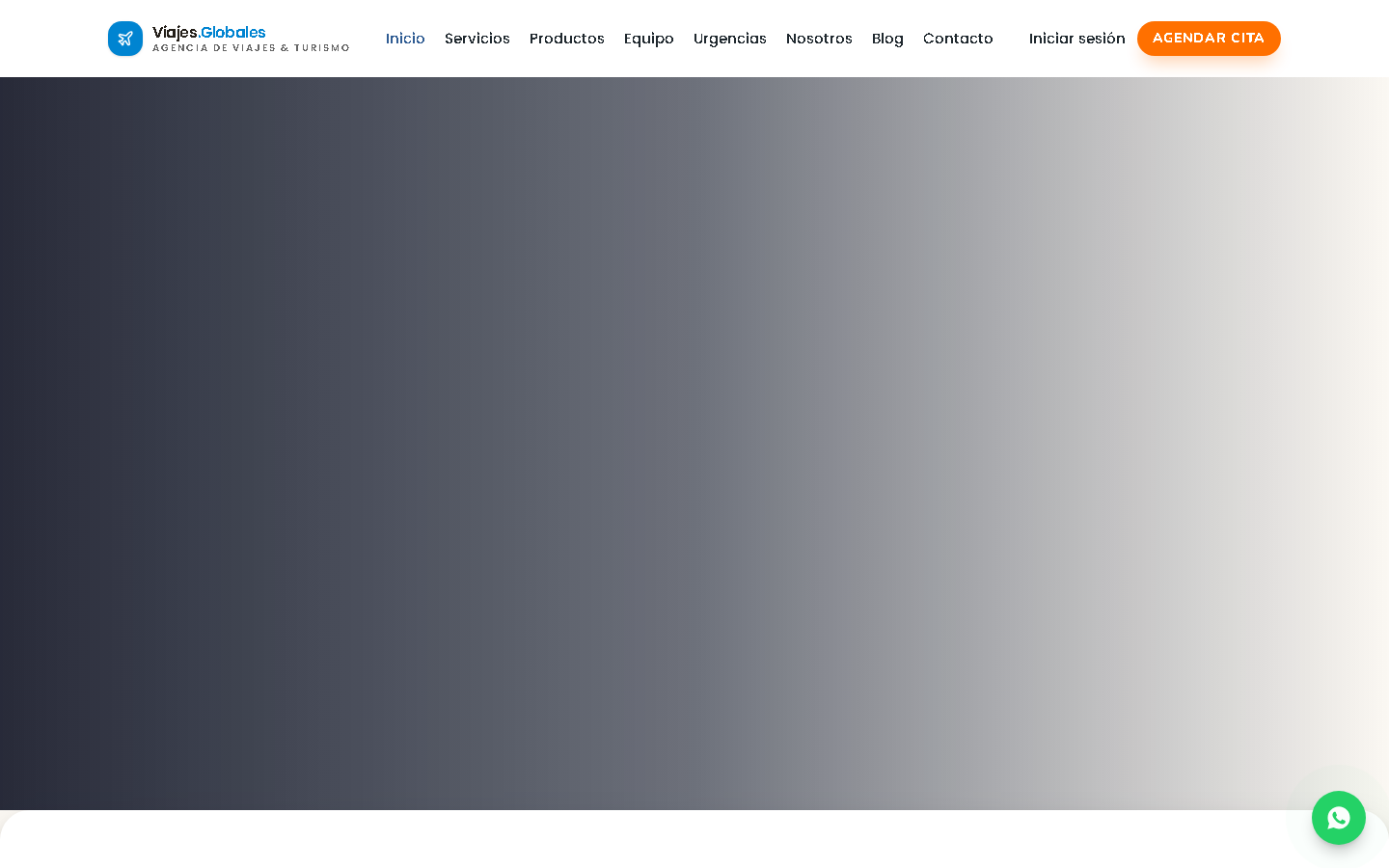Click the Agencia de Viajes & Turismo tagline

pos(251,48)
